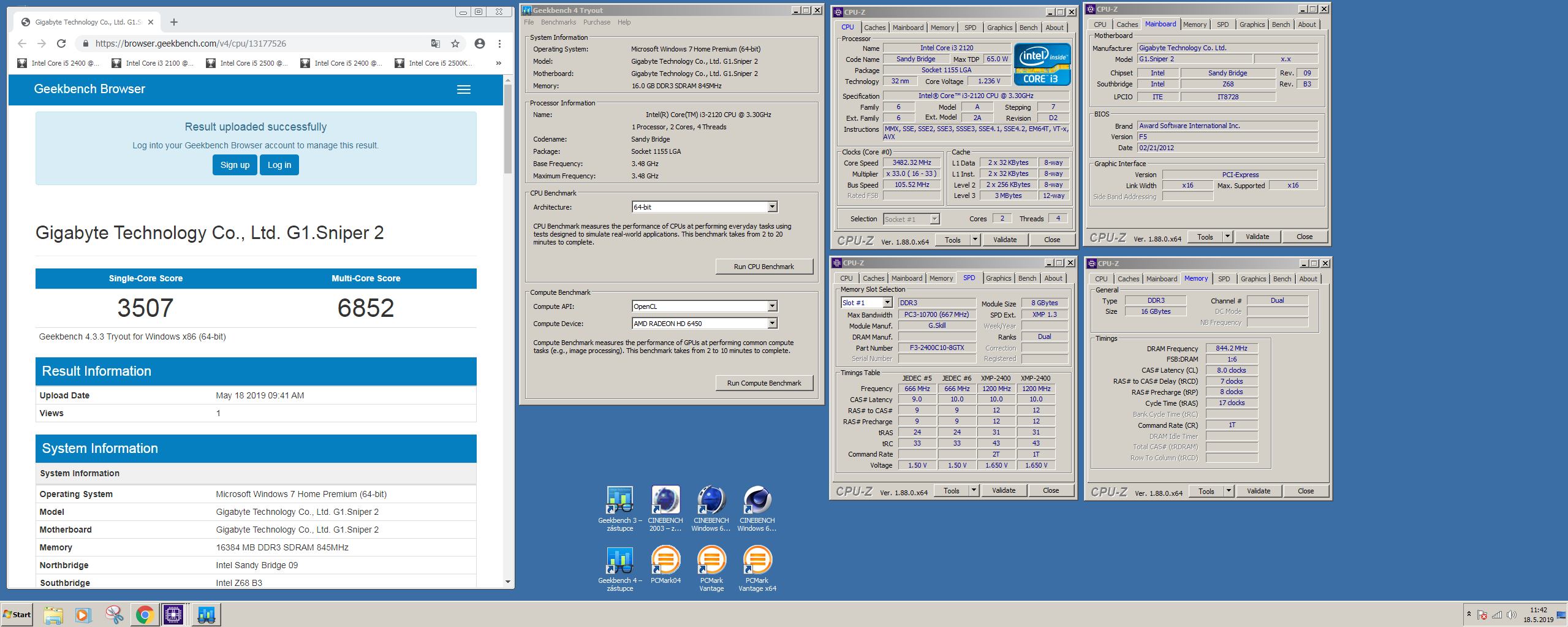Open the Socket #1 selection dropdown

click(x=912, y=219)
